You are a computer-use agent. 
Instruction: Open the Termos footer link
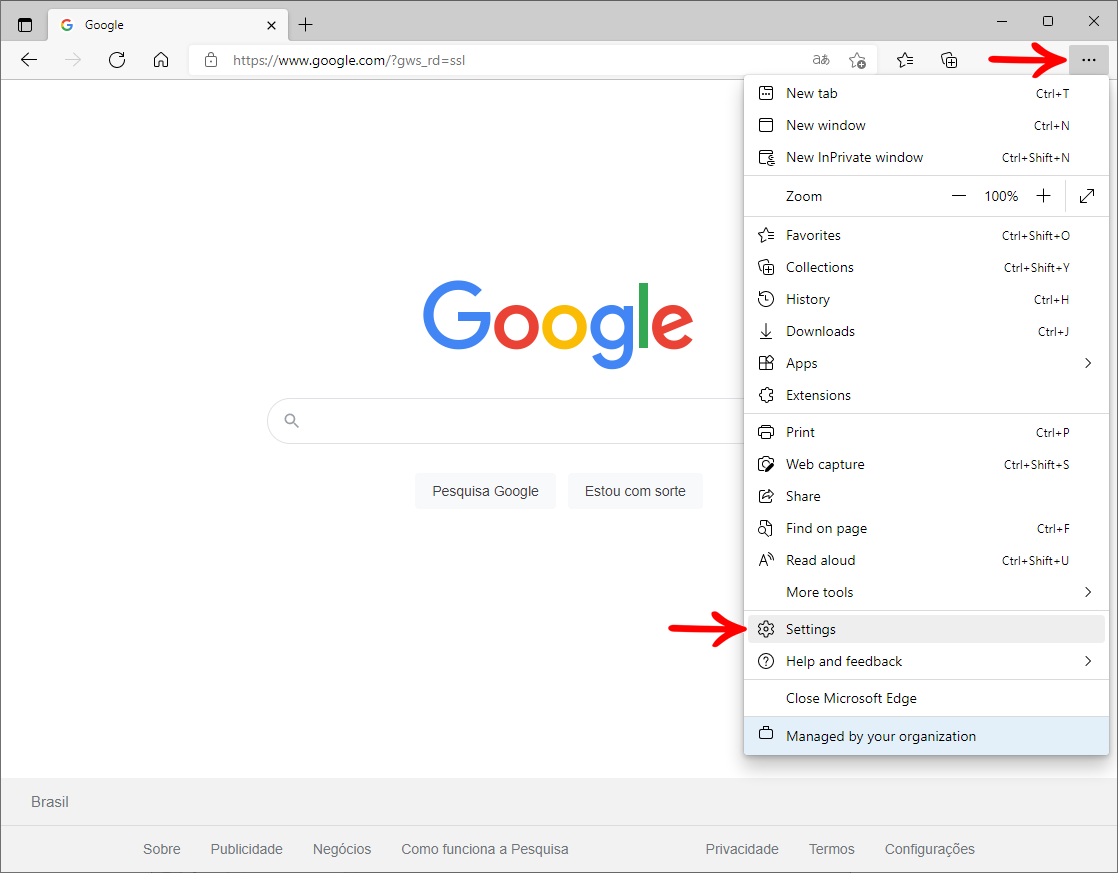click(x=831, y=849)
